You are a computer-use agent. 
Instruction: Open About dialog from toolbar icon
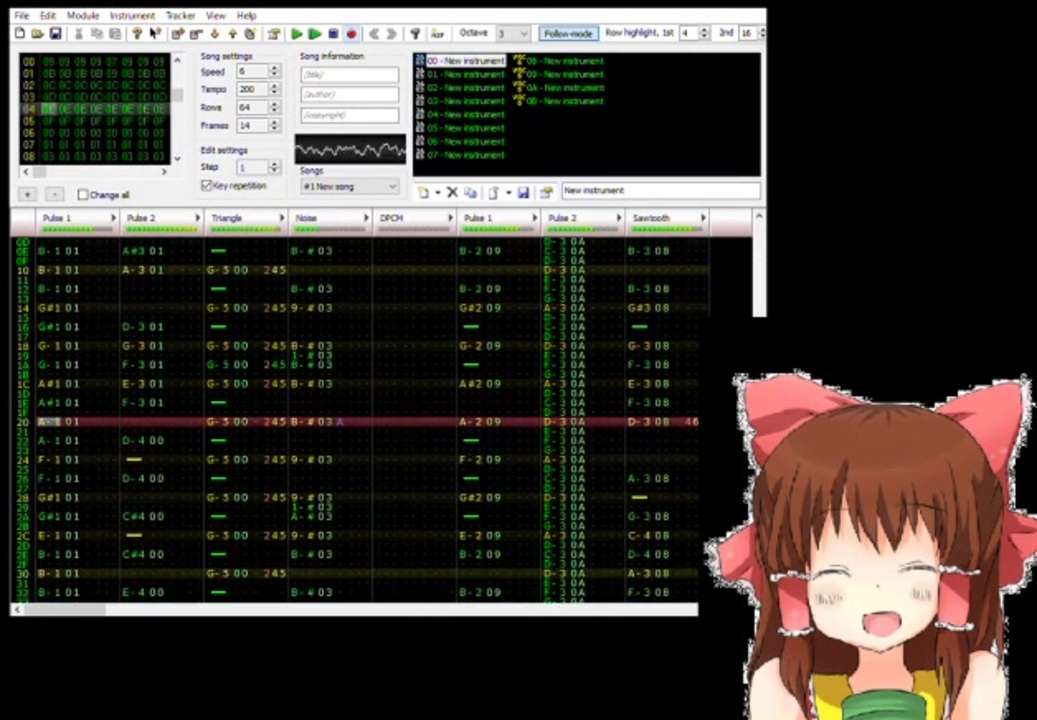click(x=137, y=34)
